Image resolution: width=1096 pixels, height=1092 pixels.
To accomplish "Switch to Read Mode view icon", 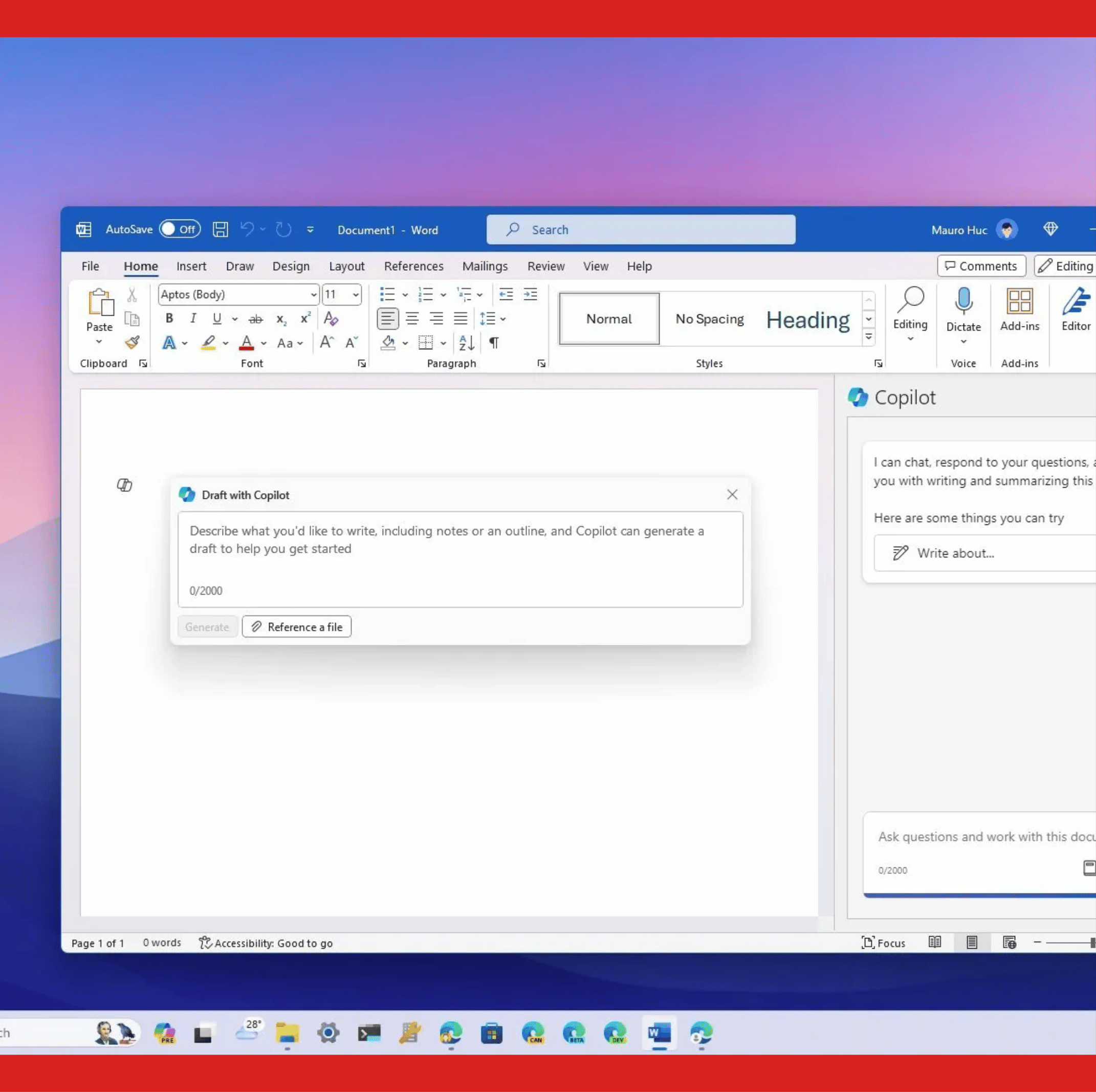I will point(935,943).
